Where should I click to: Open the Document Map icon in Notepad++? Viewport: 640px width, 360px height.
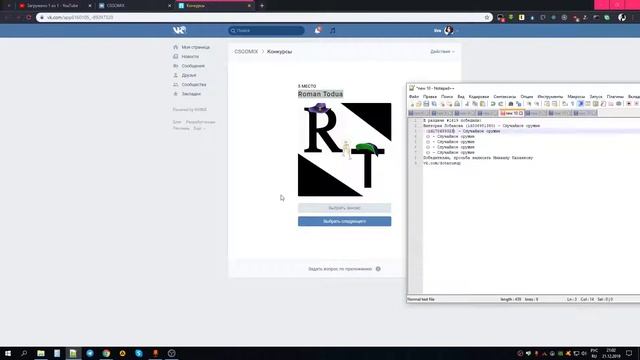coord(596,104)
